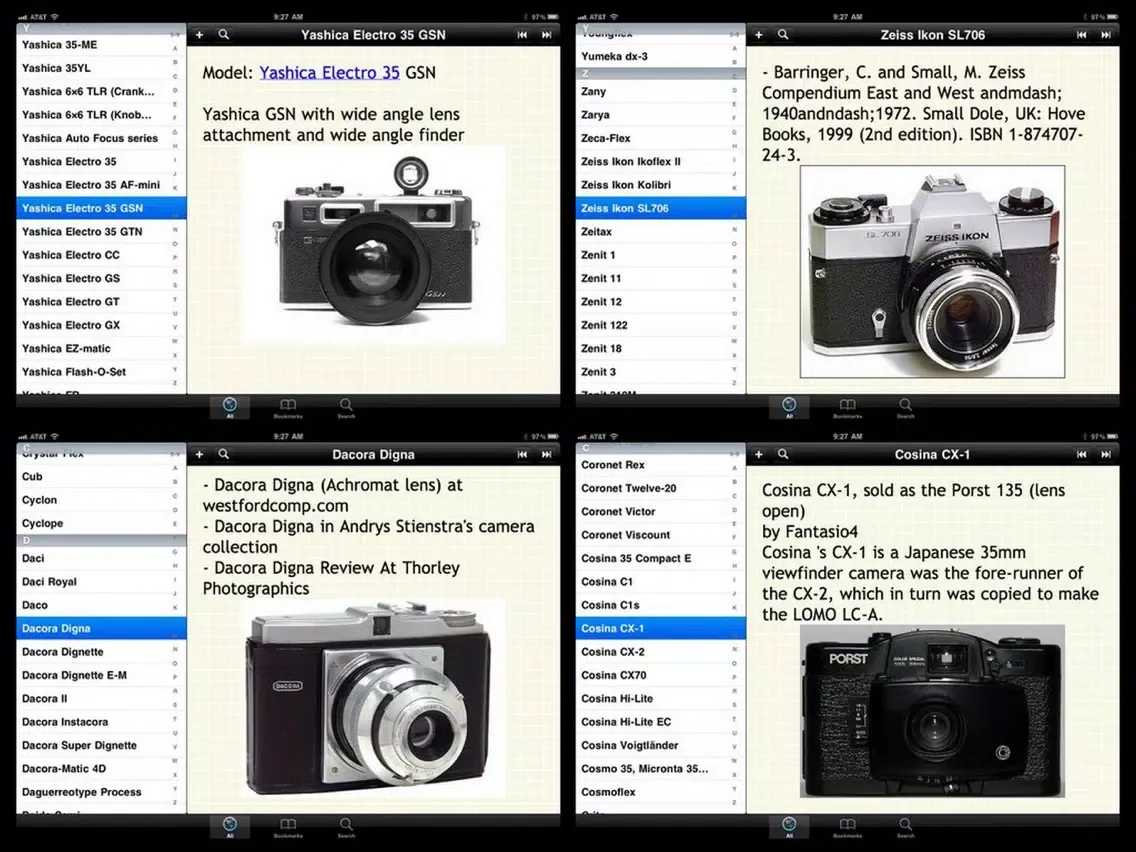
Task: Open Zeiss Ikon Kolibri entry
Action: [x=660, y=185]
